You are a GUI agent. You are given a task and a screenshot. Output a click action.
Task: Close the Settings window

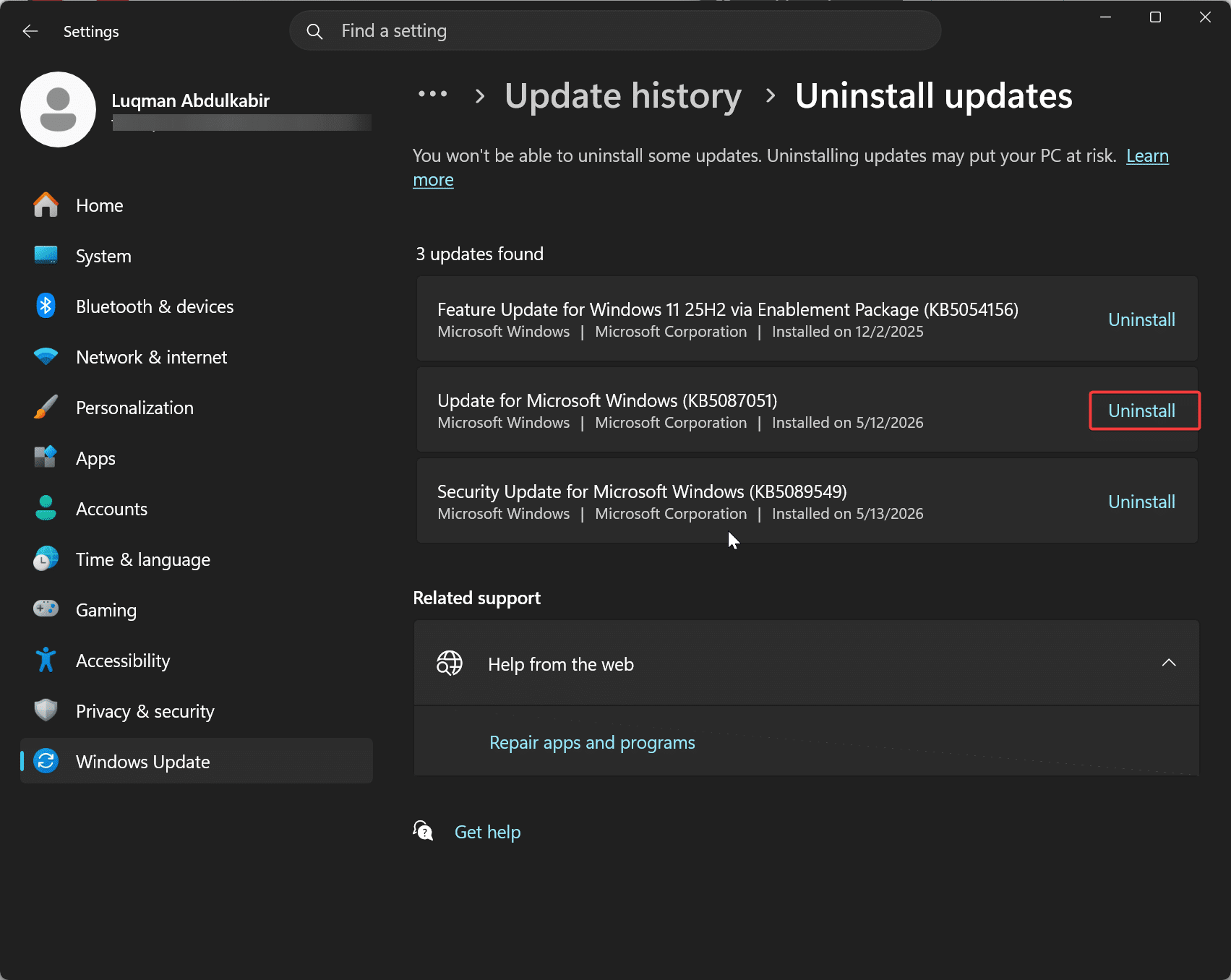[1205, 17]
